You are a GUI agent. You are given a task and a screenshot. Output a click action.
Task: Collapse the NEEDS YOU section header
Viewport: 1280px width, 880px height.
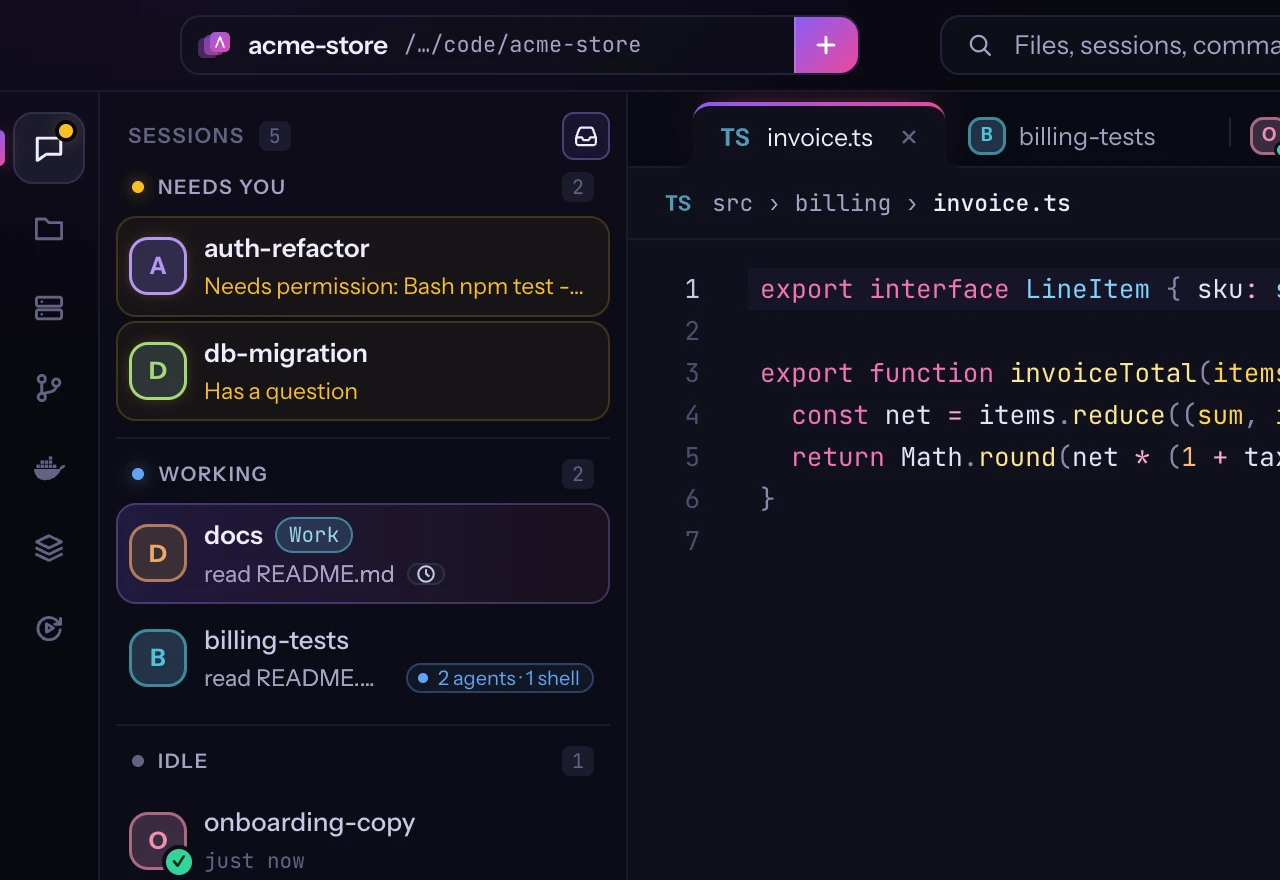click(363, 187)
